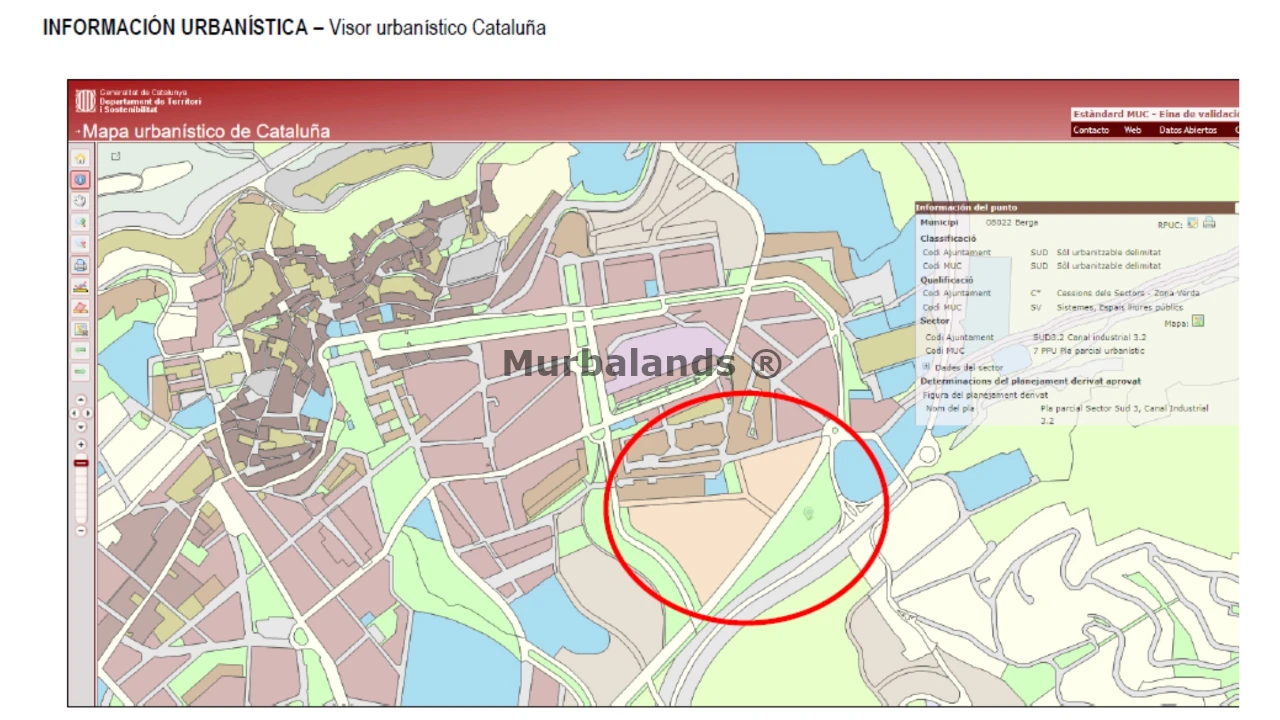The image size is (1280, 720).
Task: Click the detach map icon at top-left of map
Action: [x=116, y=156]
